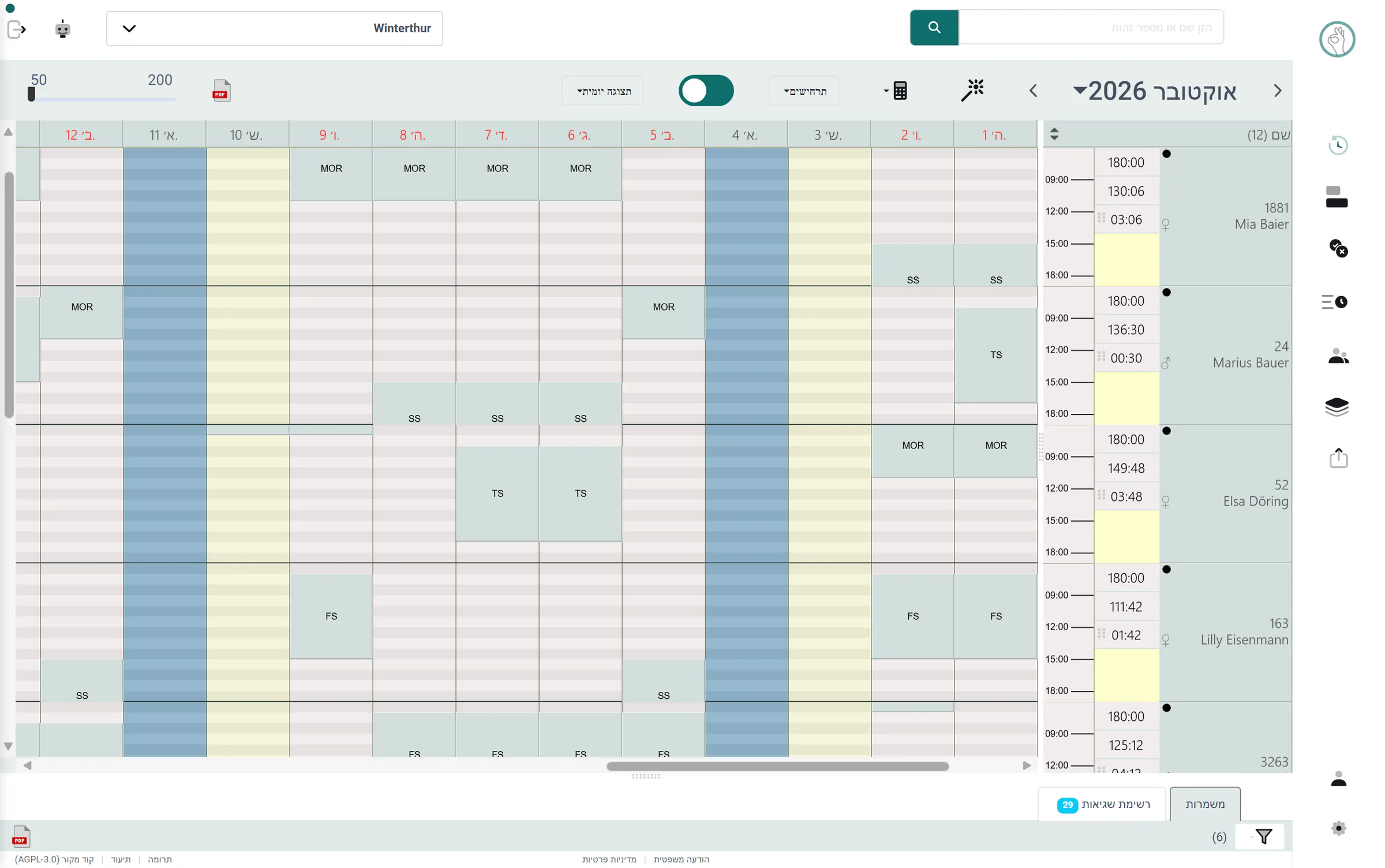
Task: Switch to the משמרות tab
Action: (x=1205, y=804)
